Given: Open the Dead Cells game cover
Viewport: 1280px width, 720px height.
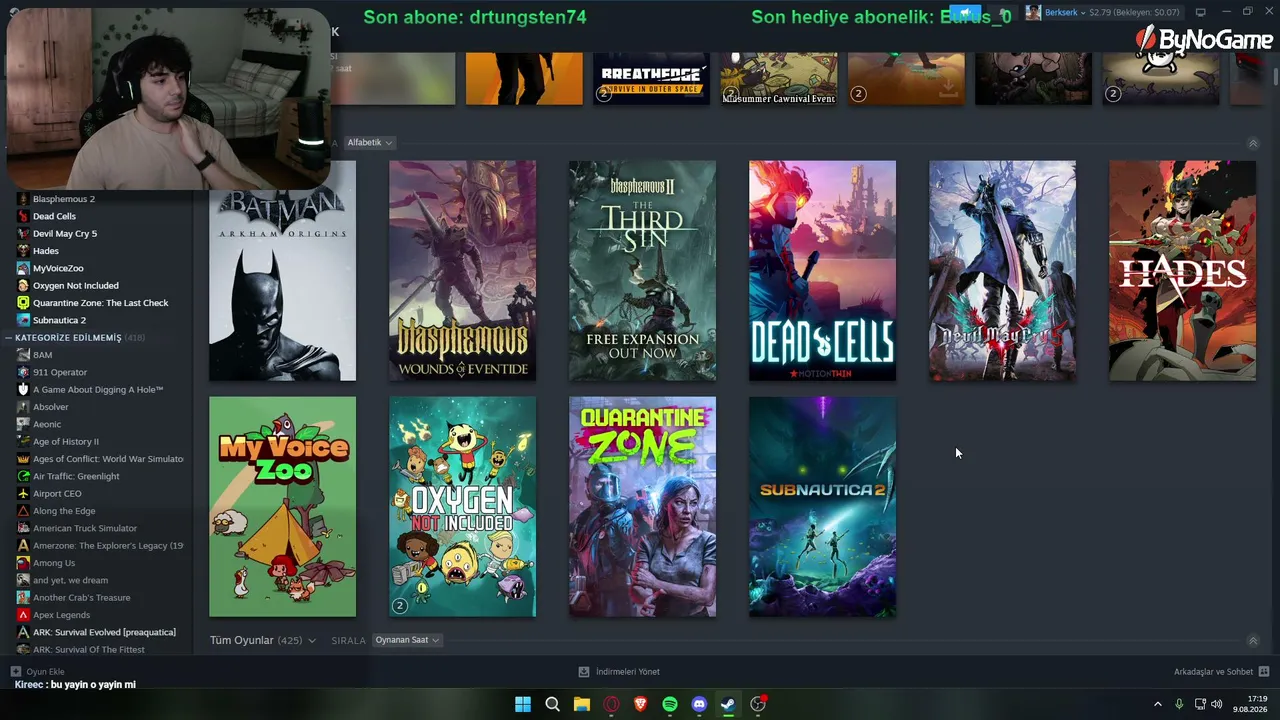Looking at the screenshot, I should coord(822,270).
